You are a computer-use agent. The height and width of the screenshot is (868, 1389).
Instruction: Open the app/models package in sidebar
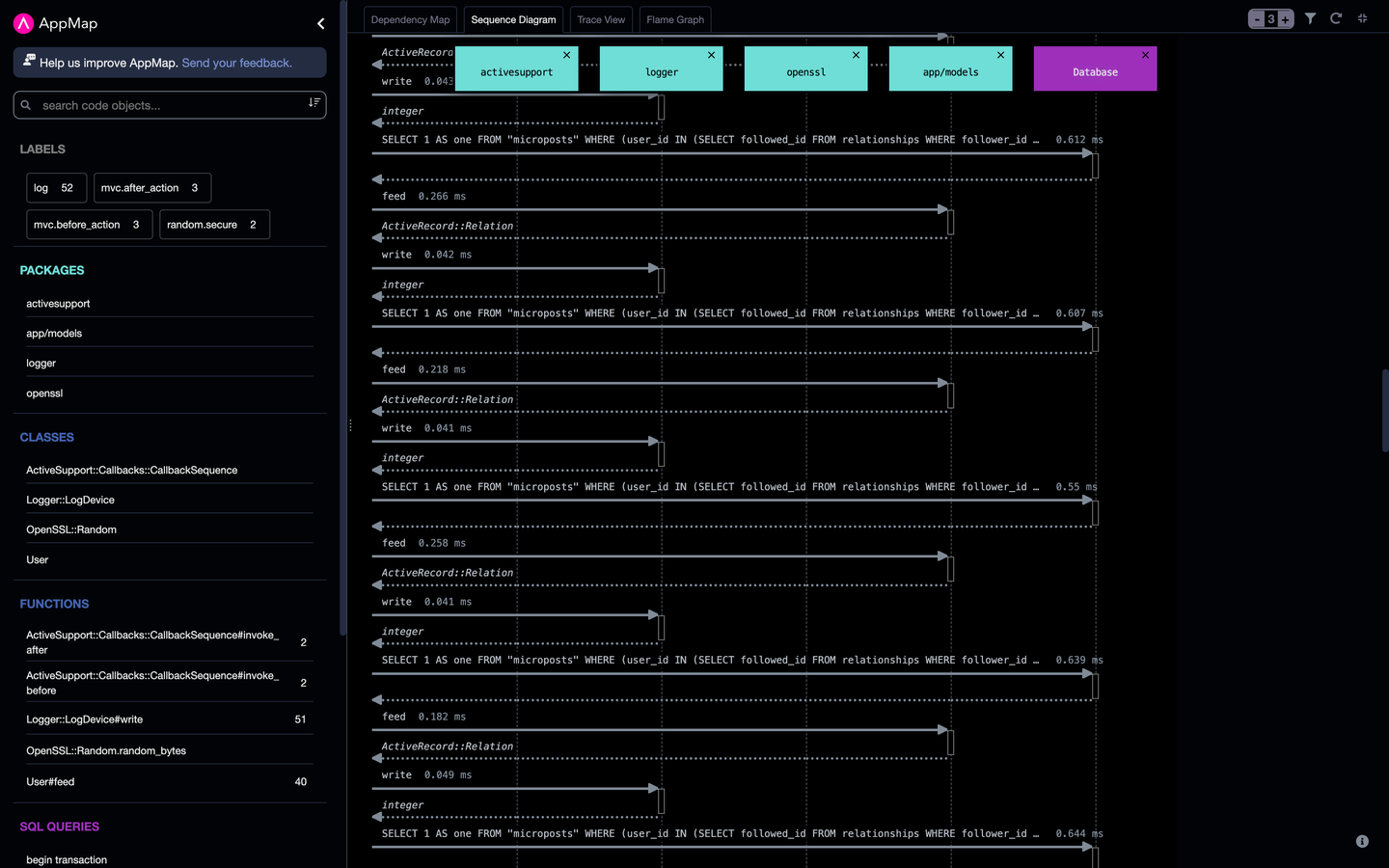point(170,334)
